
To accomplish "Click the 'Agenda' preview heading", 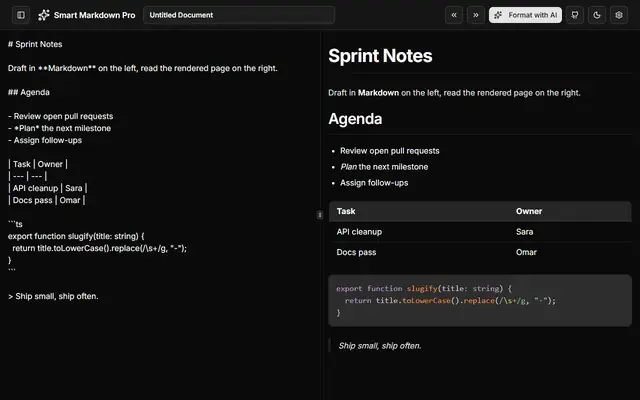I will 355,119.
